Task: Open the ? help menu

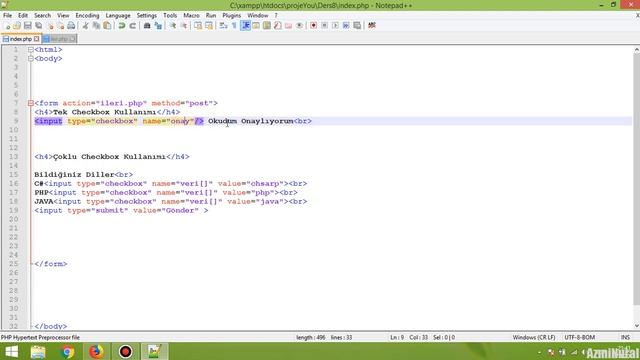Action: click(276, 16)
